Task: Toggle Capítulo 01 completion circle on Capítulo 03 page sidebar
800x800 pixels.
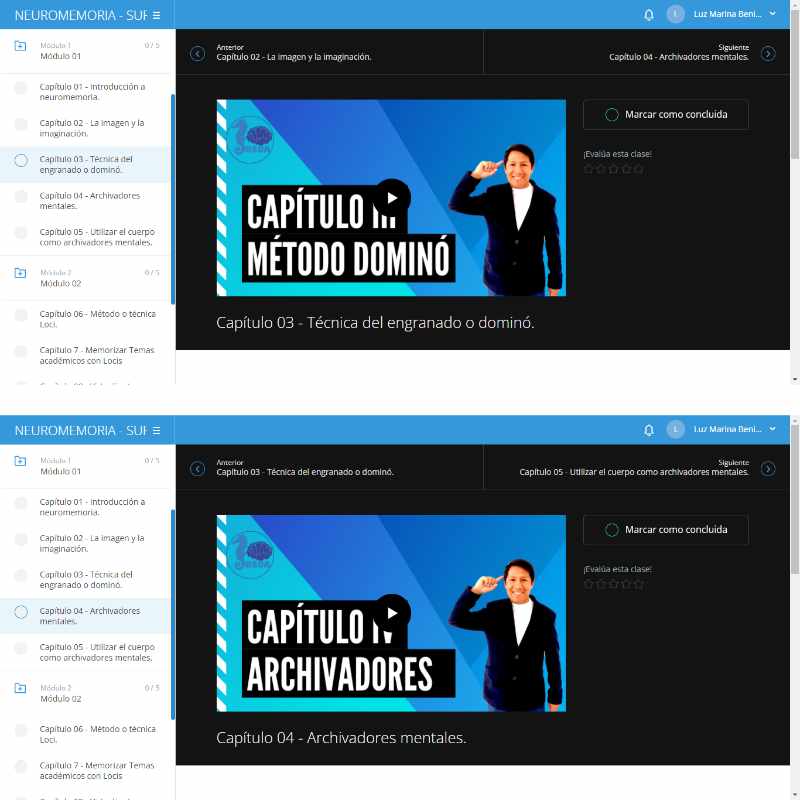Action: [20, 89]
